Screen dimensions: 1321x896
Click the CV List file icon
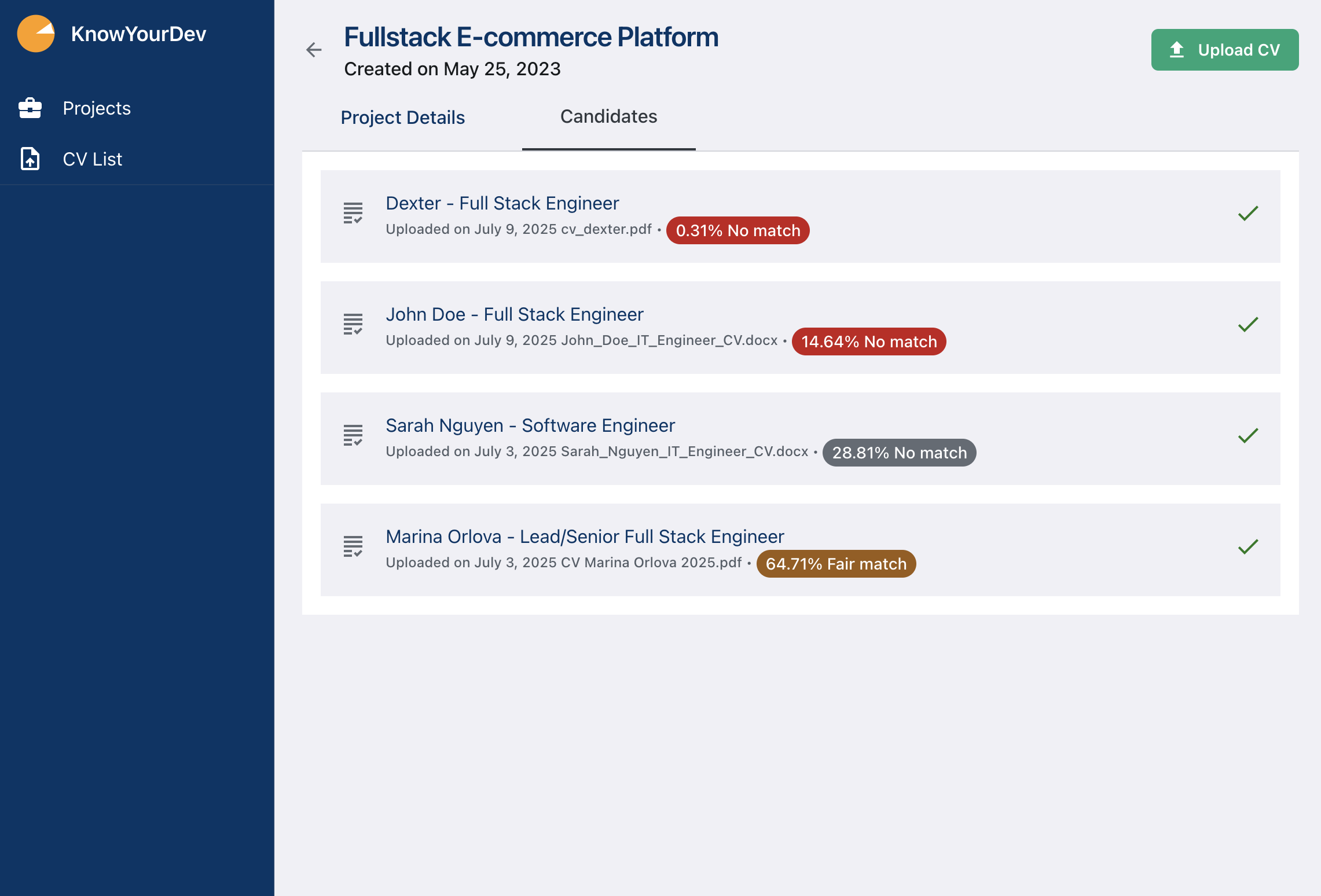[30, 159]
